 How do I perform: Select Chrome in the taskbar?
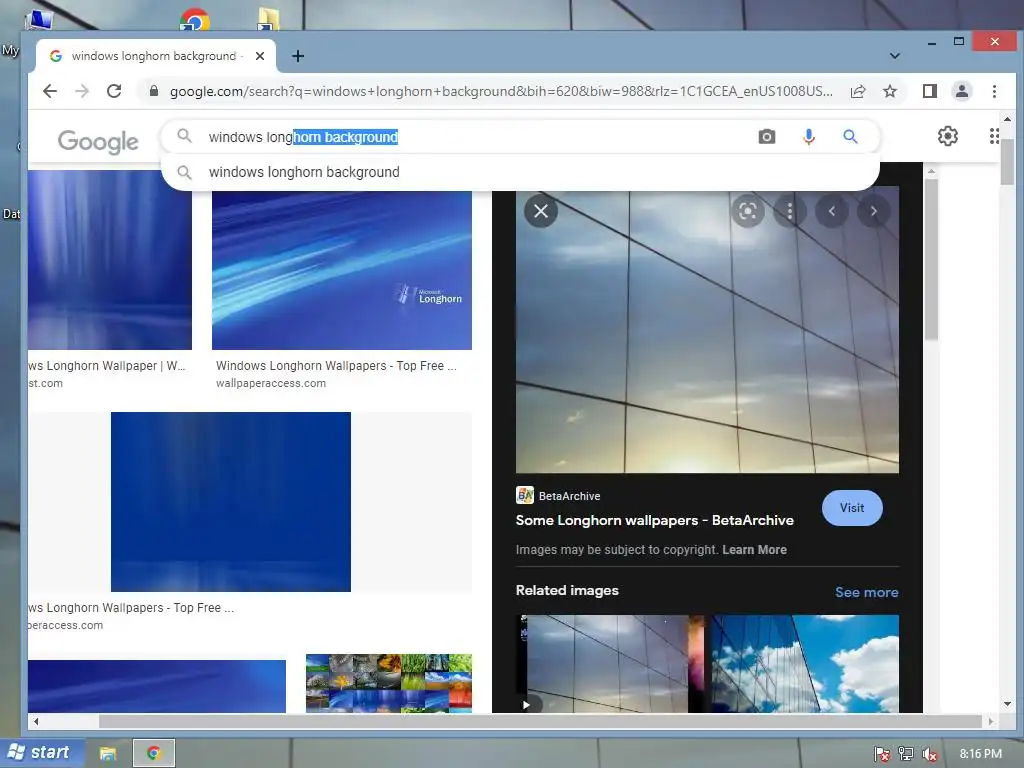pyautogui.click(x=153, y=753)
